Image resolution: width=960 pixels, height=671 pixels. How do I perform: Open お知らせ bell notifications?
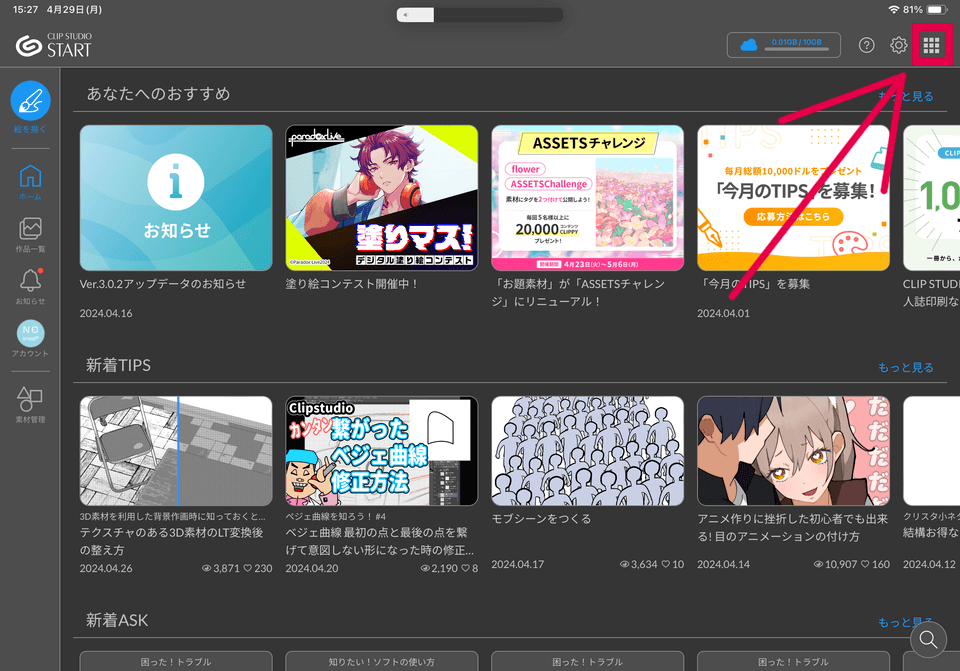[30, 286]
